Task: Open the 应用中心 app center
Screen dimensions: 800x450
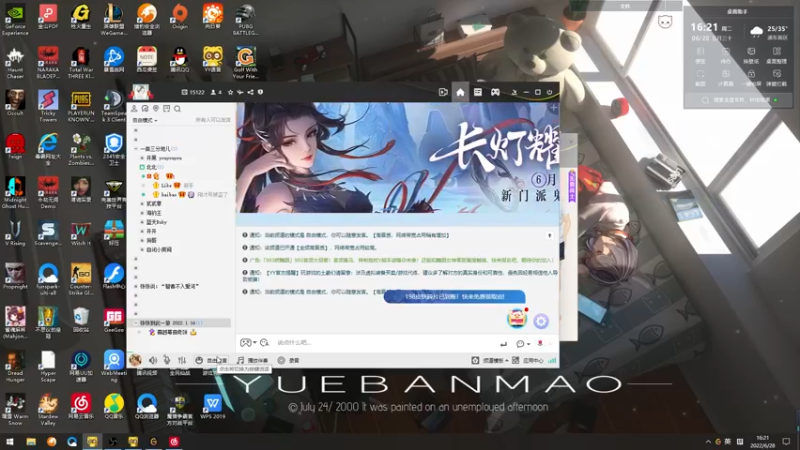Action: (x=528, y=360)
